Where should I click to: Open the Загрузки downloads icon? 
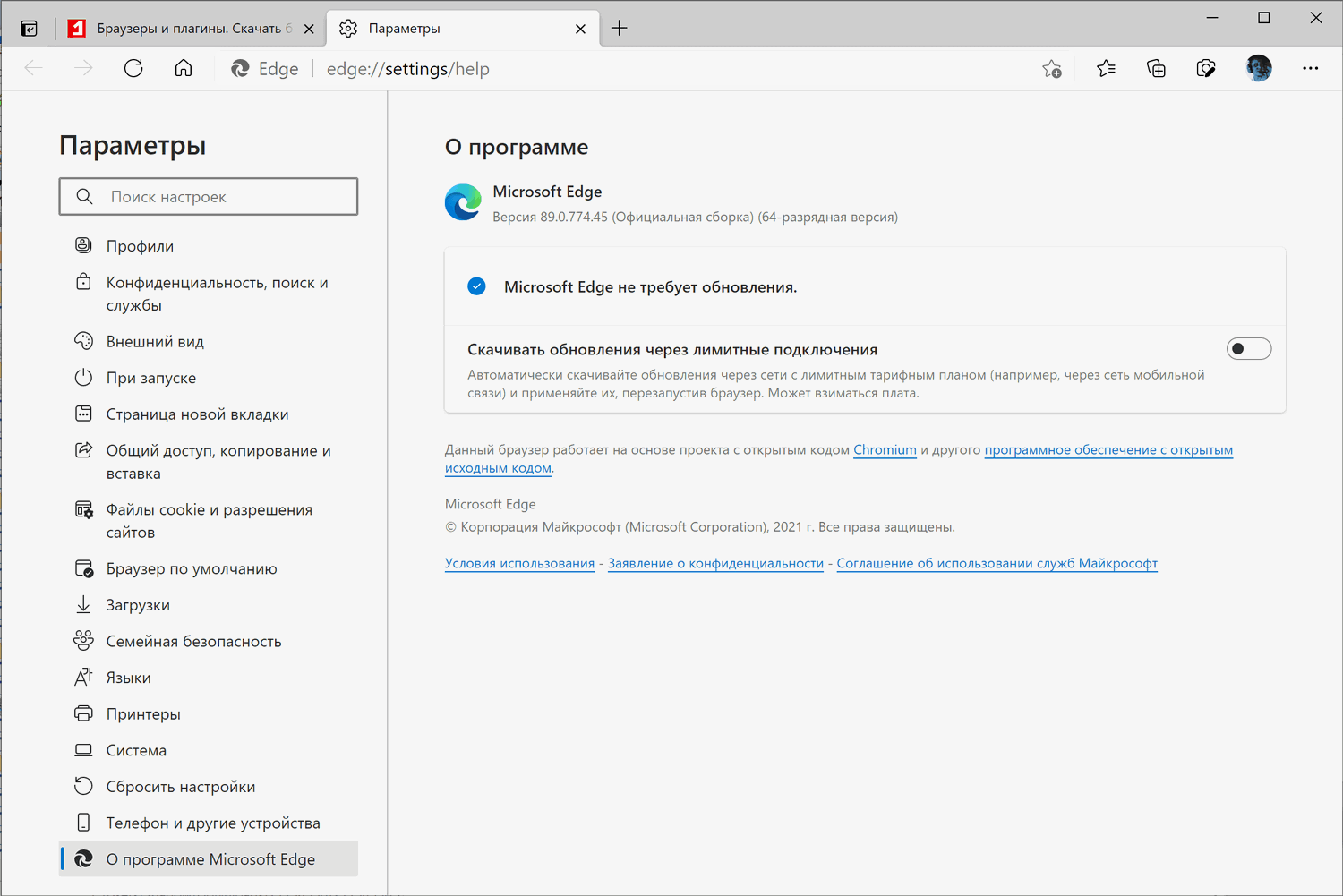click(83, 604)
